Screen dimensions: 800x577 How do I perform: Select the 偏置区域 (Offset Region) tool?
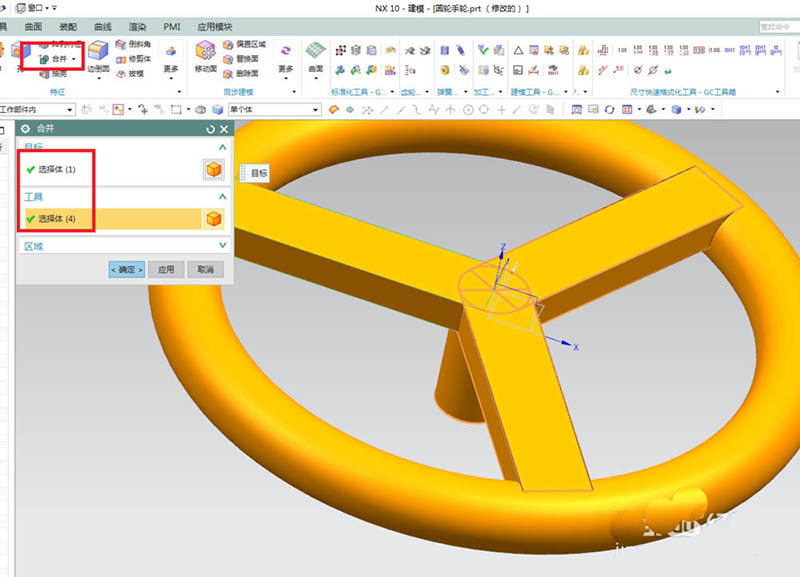(x=244, y=44)
